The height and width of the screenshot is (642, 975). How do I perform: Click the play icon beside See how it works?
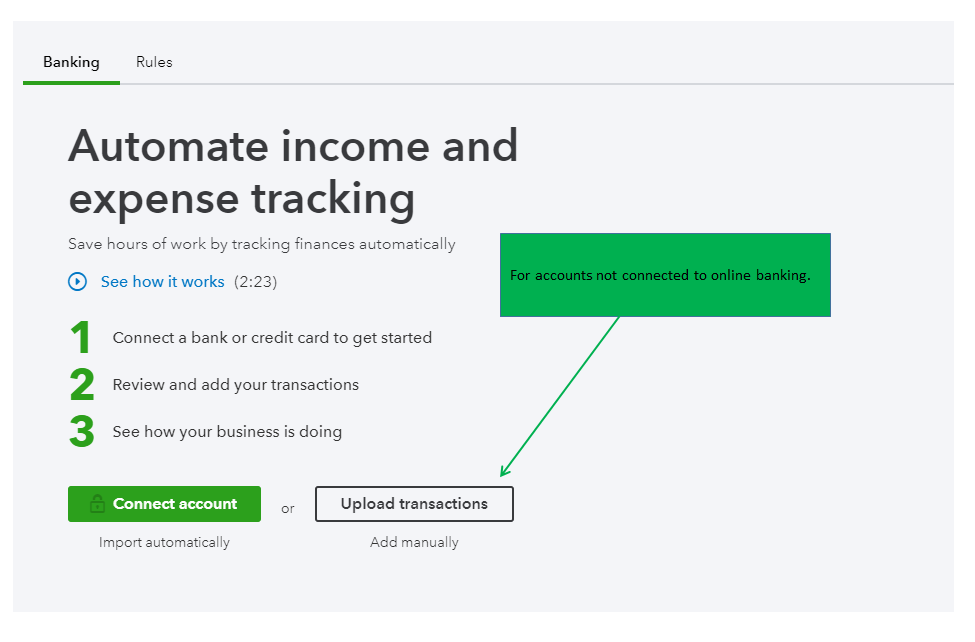click(78, 282)
